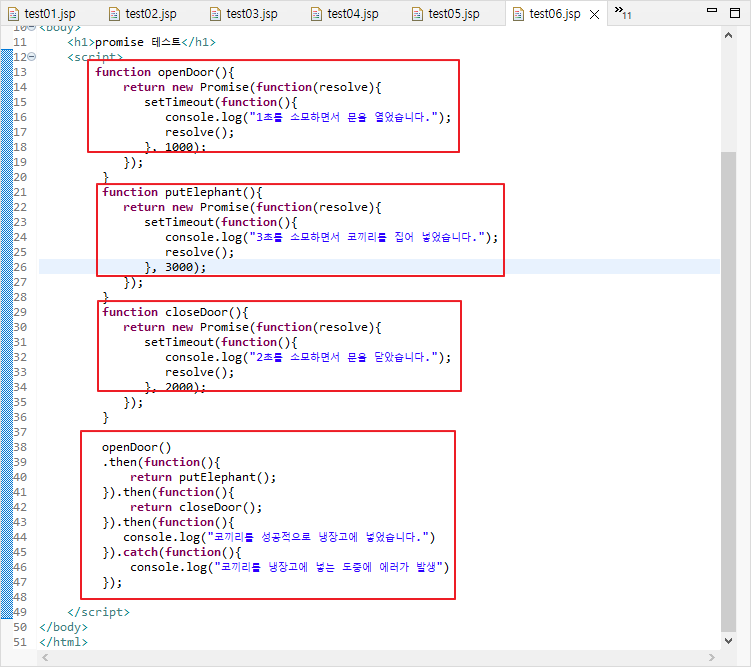Show the hidden editor tabs list
751x667 pixels.
(623, 13)
